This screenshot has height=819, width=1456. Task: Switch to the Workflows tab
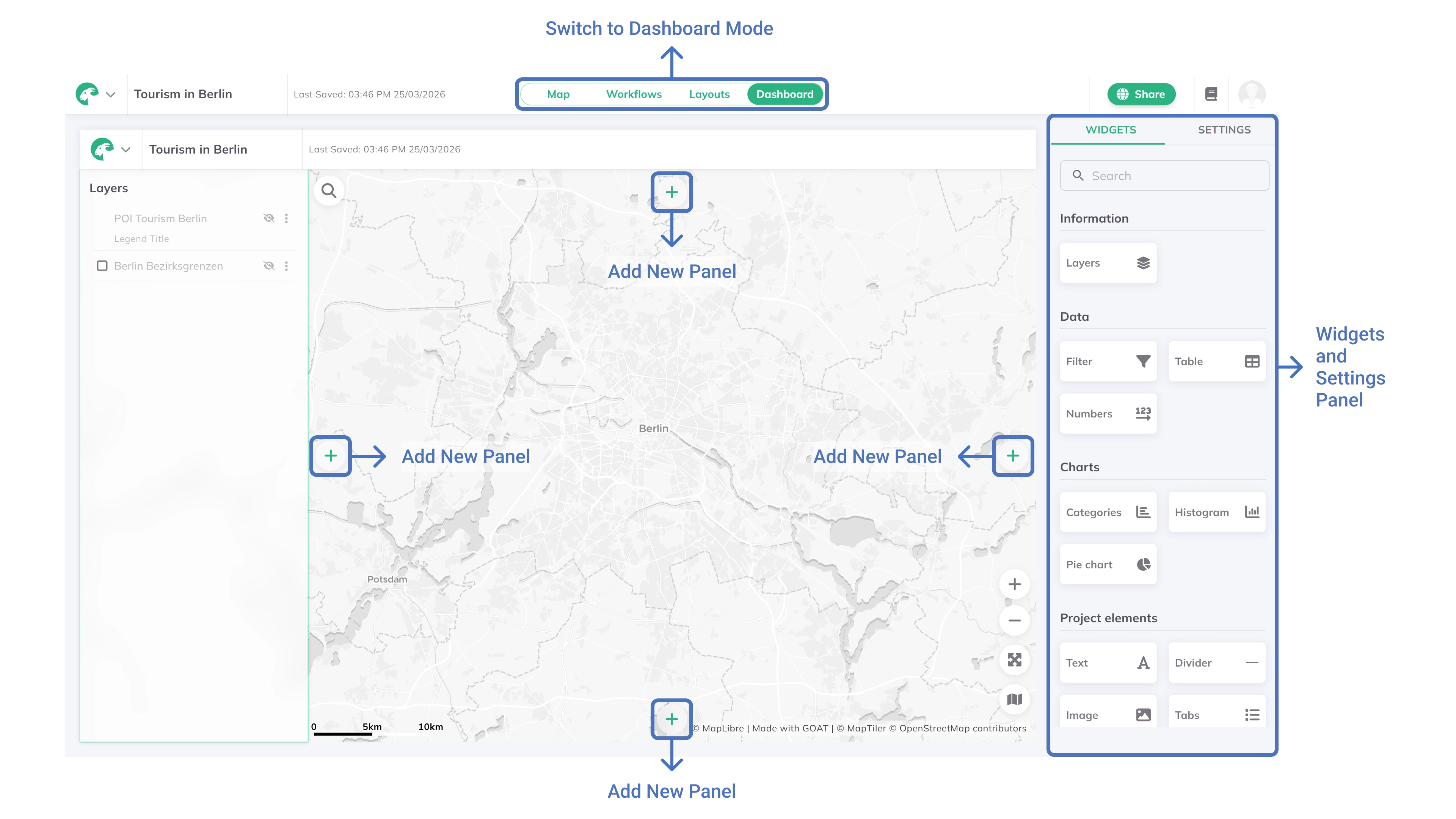point(634,94)
